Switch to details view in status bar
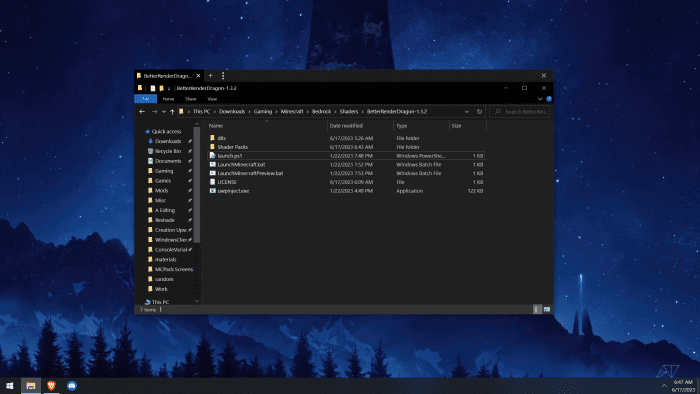700x394 pixels. (x=538, y=309)
